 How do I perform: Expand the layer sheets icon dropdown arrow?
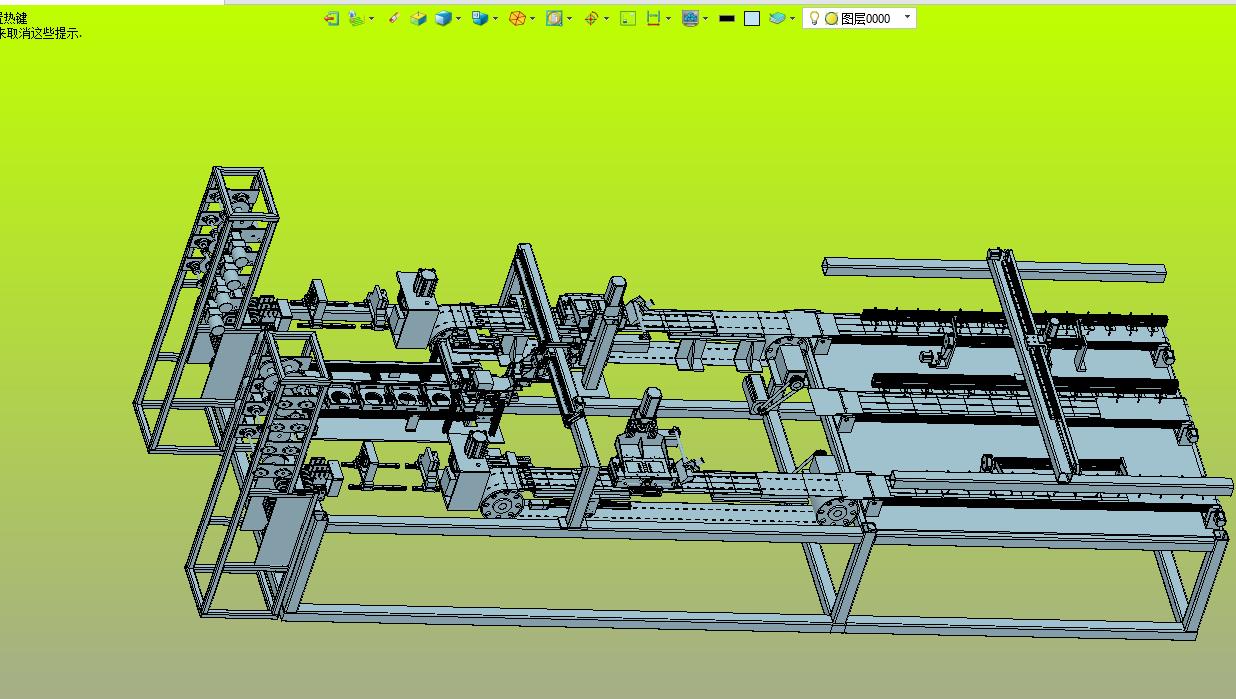pos(793,18)
